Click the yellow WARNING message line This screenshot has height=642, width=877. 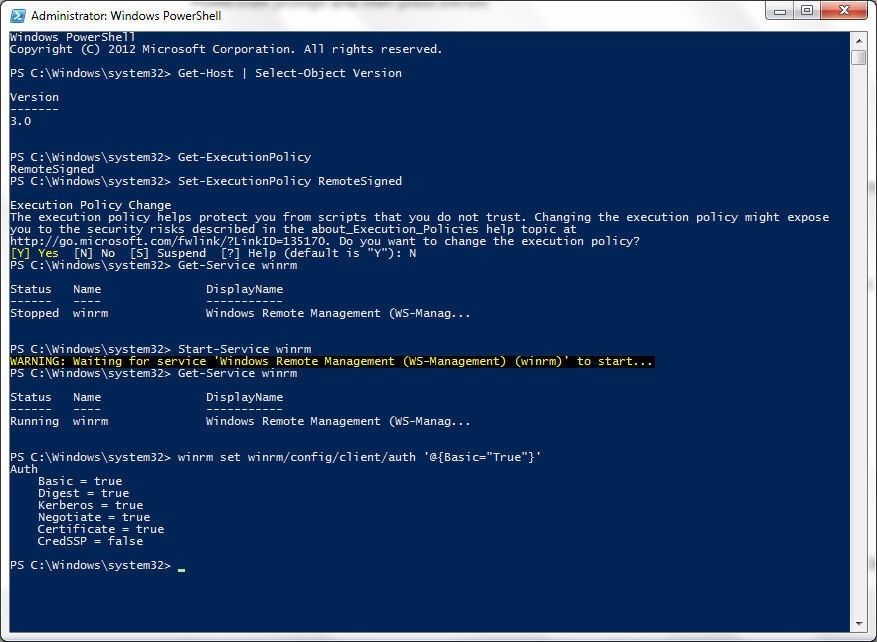(x=332, y=361)
